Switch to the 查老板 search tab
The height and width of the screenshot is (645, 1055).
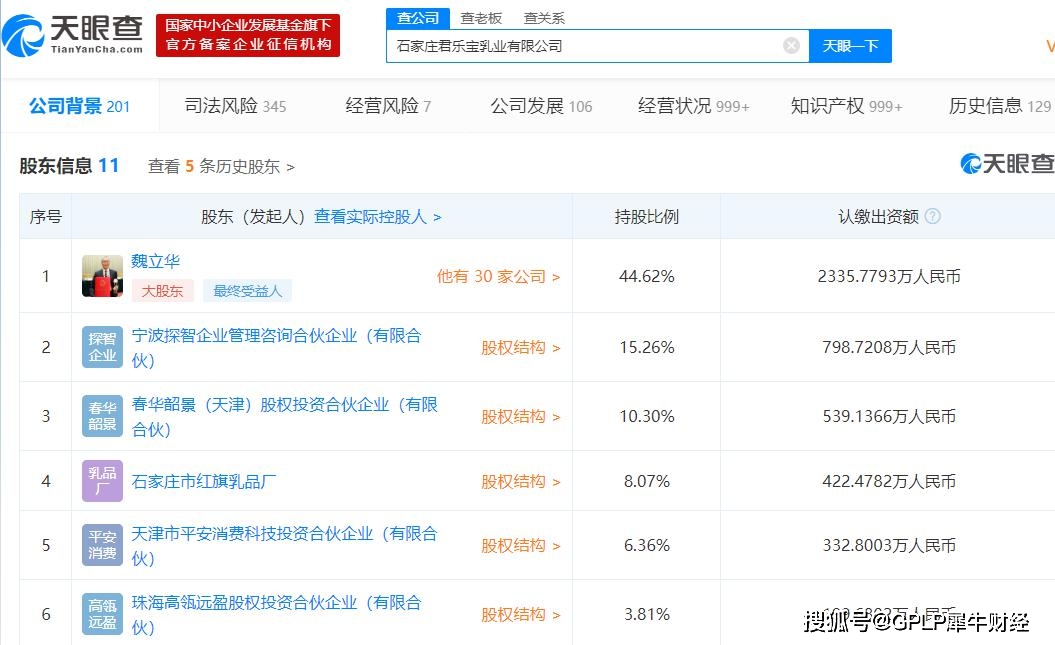[x=481, y=17]
